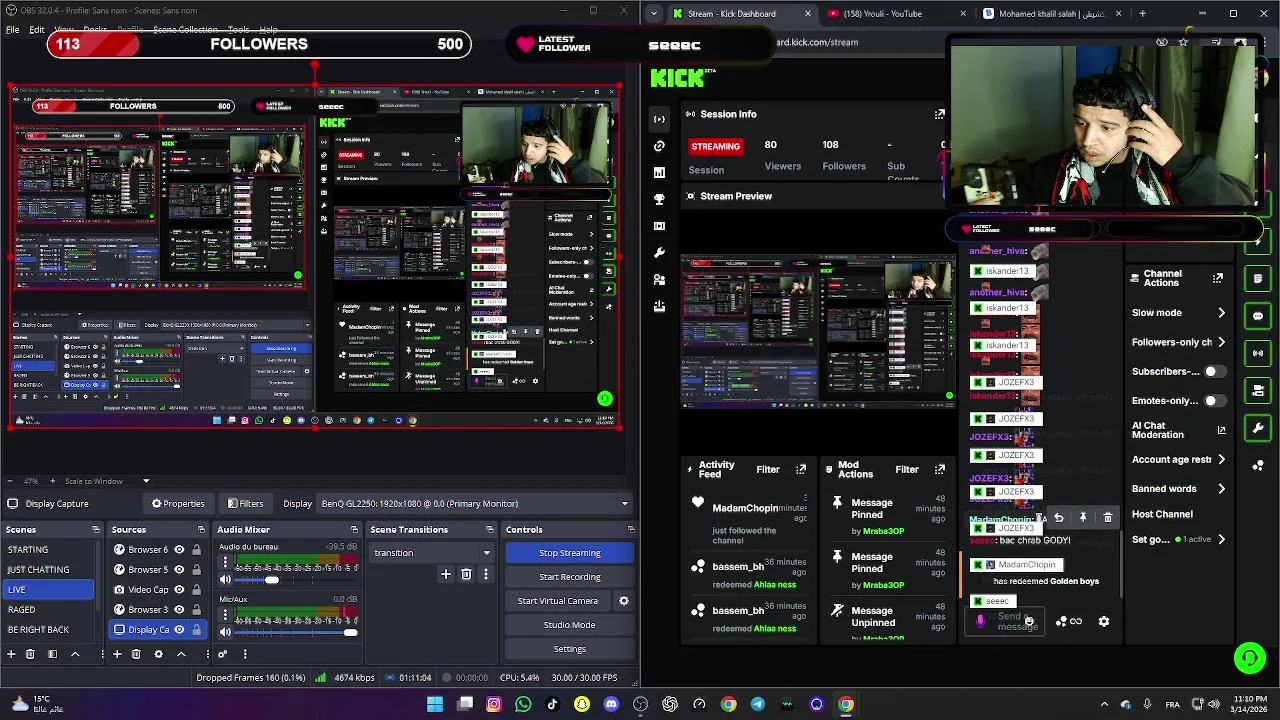Open Kick sidebar wrench settings icon
This screenshot has height=720, width=1280.
(x=659, y=253)
